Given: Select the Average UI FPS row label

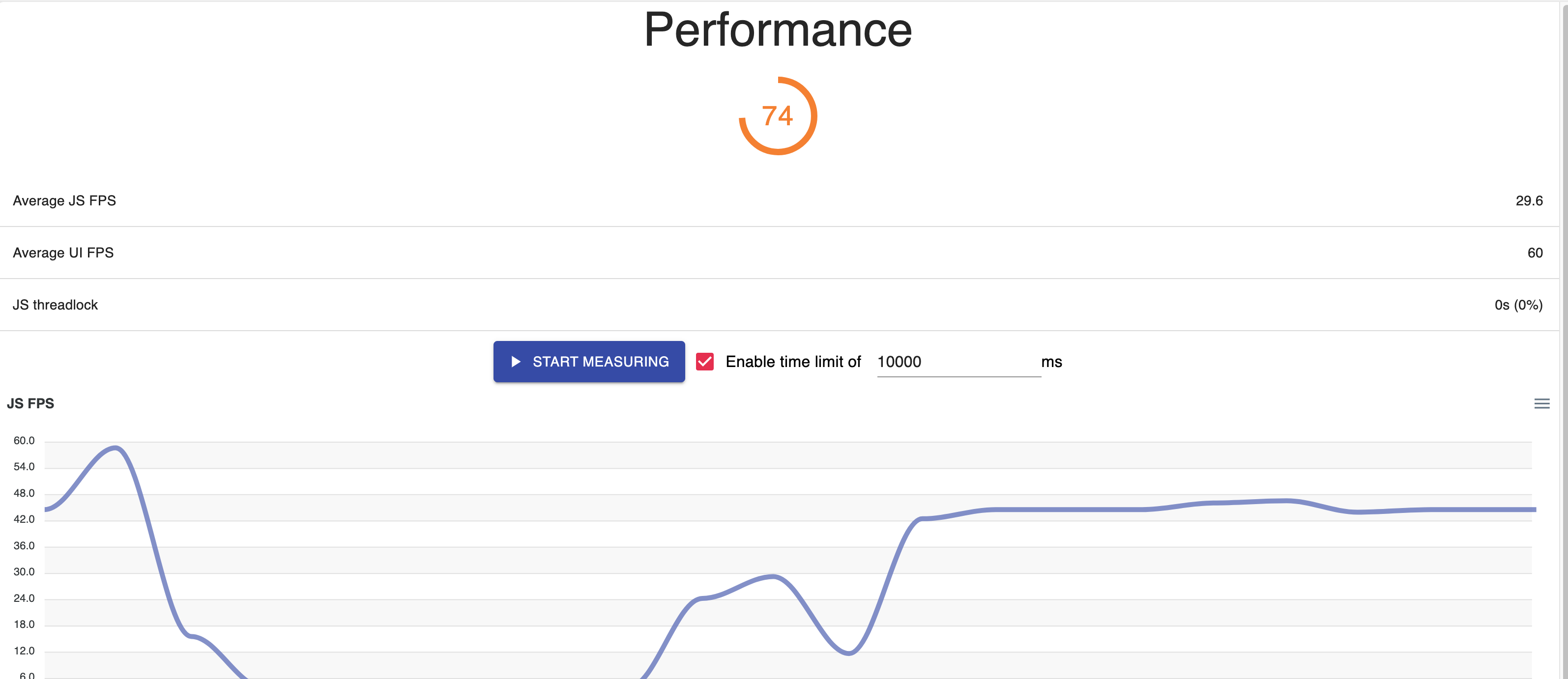Looking at the screenshot, I should [x=63, y=253].
